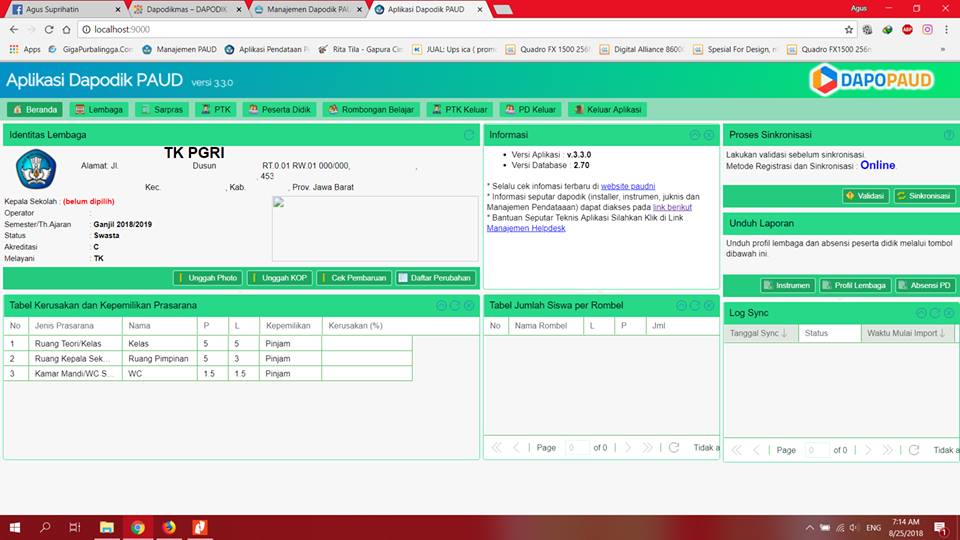Open the Peserta Didik menu
The width and height of the screenshot is (960, 540).
tap(279, 110)
